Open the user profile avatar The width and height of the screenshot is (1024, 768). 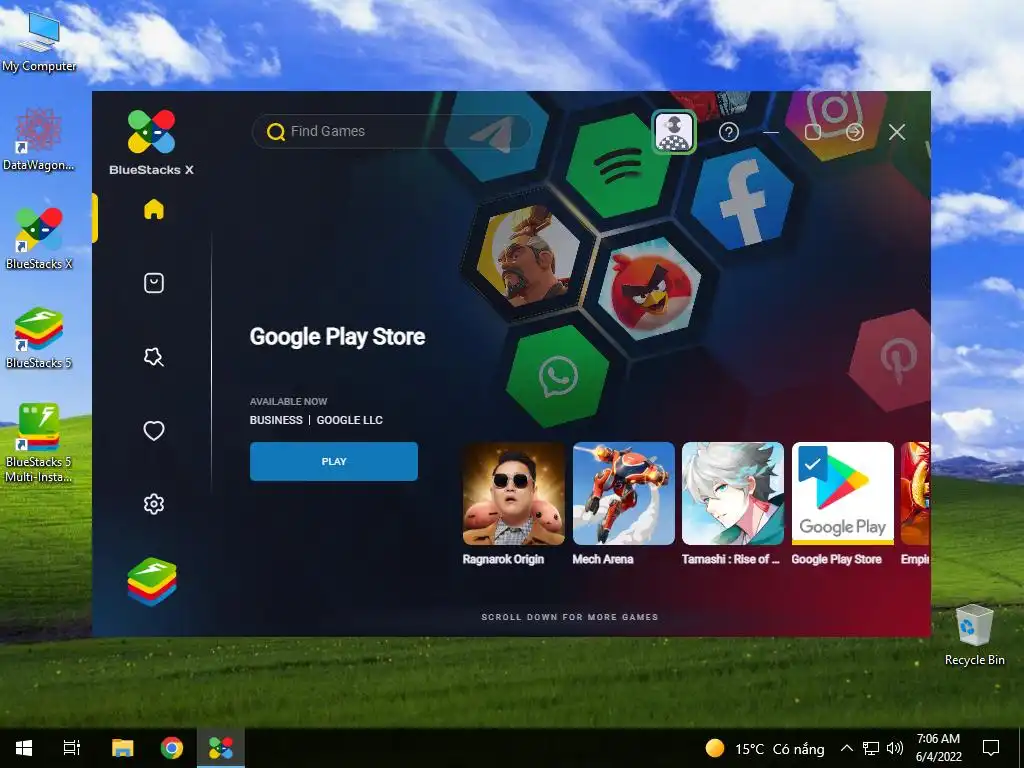[x=674, y=132]
